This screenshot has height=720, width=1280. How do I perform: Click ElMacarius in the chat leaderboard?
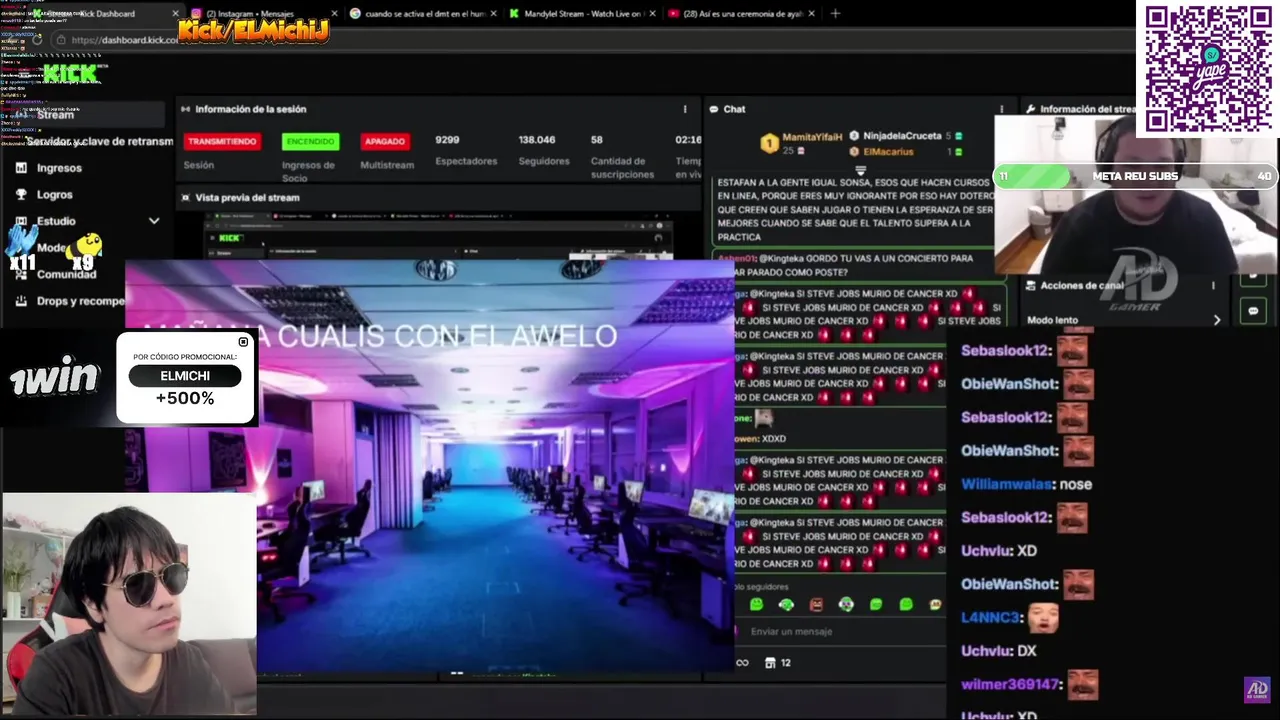point(889,152)
